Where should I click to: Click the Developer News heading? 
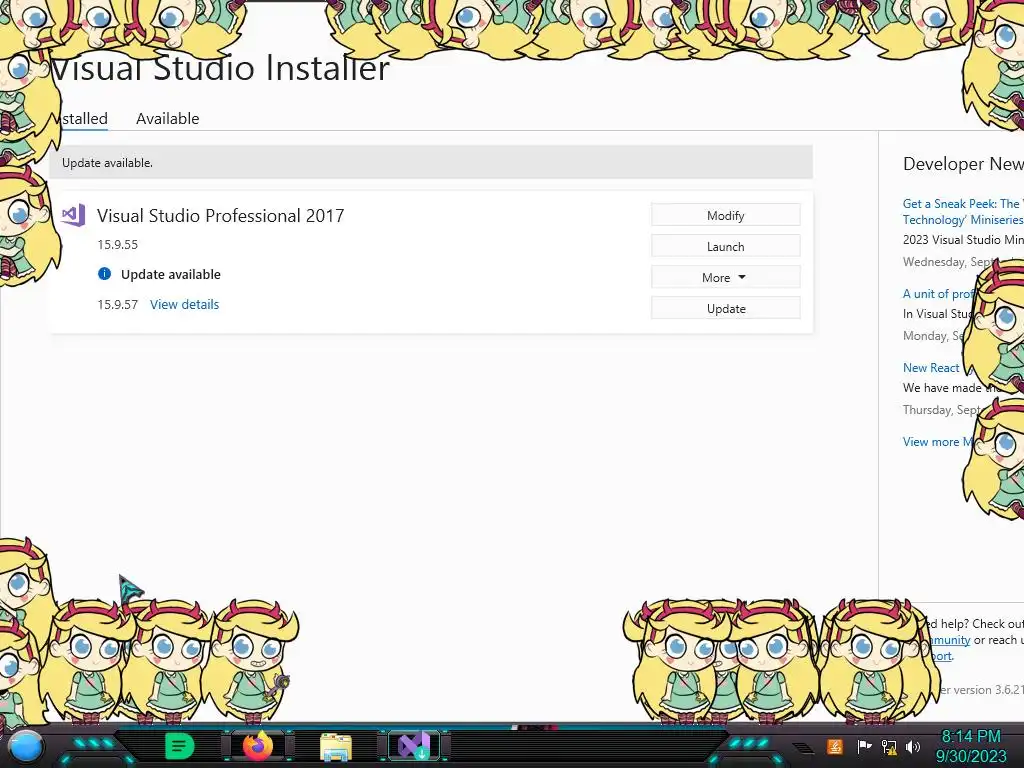click(963, 164)
